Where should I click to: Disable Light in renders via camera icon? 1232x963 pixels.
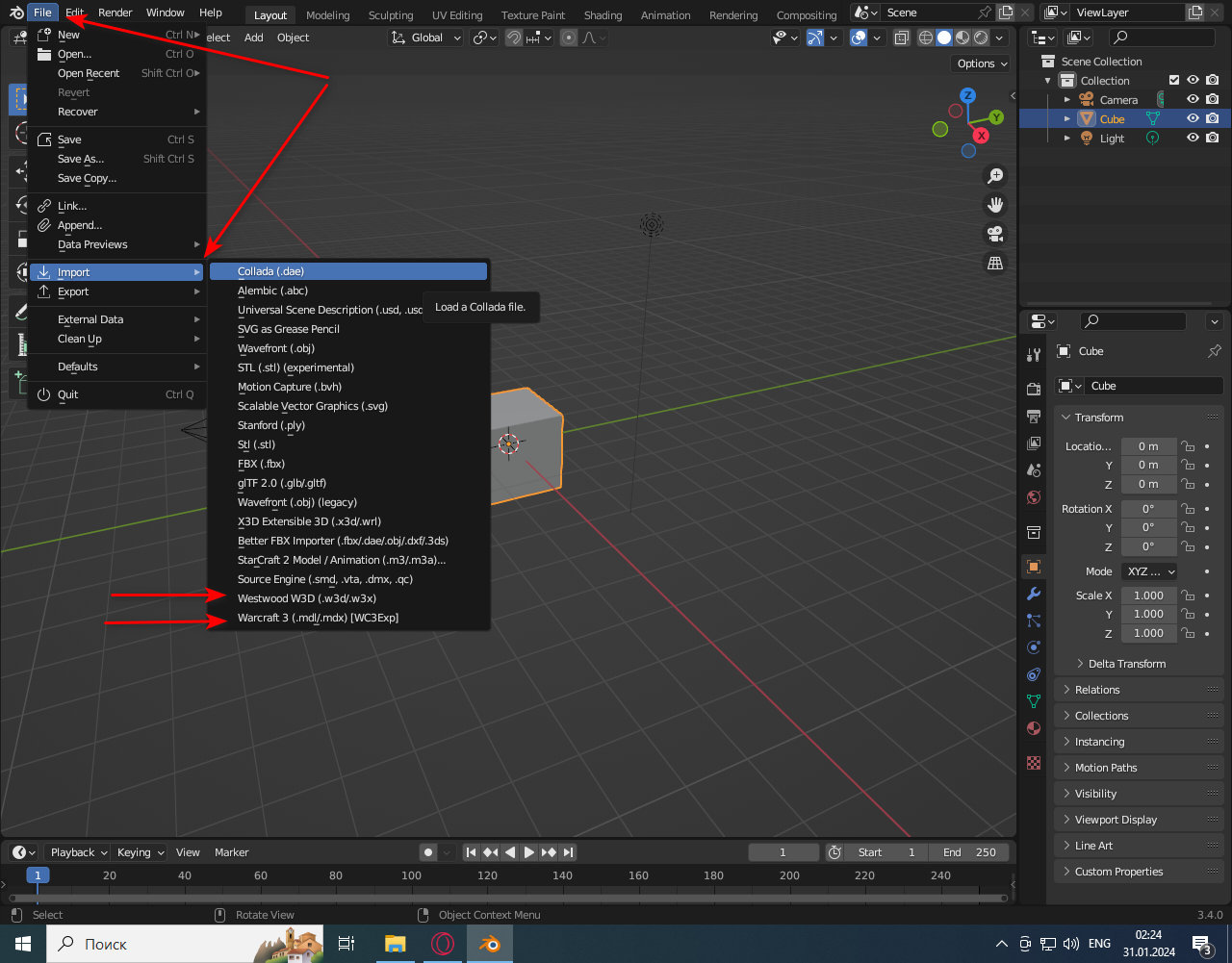[x=1212, y=138]
